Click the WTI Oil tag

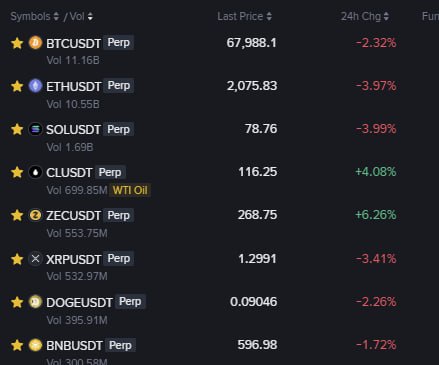point(130,190)
